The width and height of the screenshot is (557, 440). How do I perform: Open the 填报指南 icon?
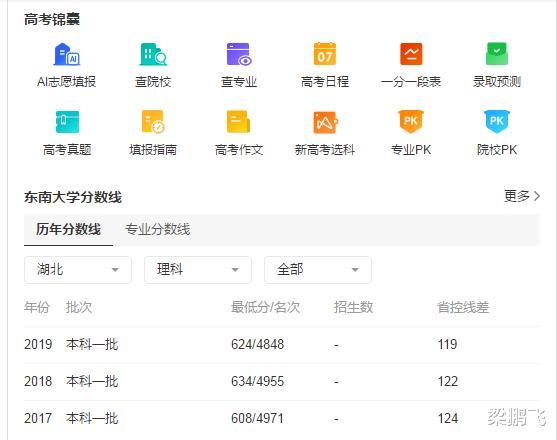click(x=153, y=121)
